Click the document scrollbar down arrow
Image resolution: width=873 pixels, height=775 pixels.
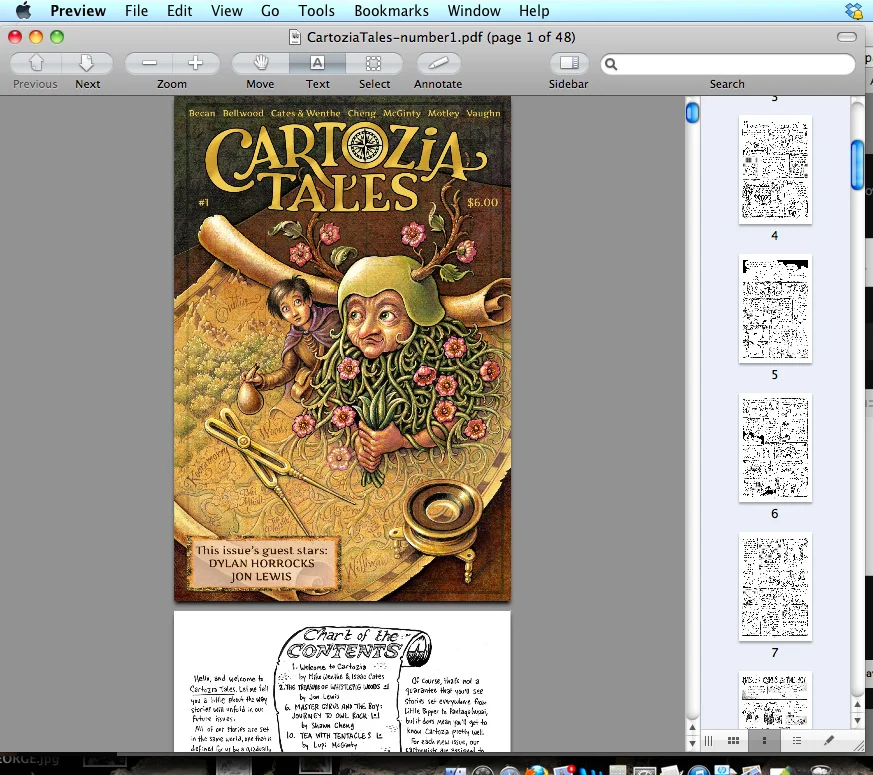[x=692, y=743]
